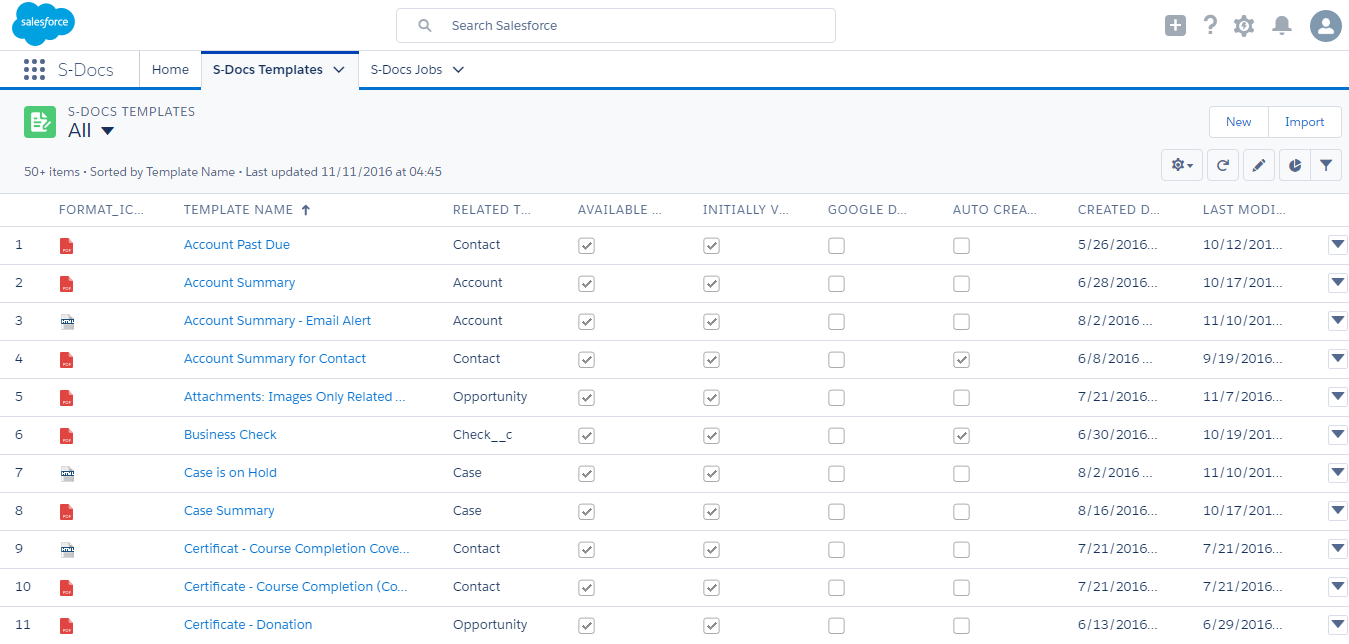The image size is (1349, 644).
Task: Click the HTML icon for Certificat - Course Completion Cover
Action: point(67,550)
